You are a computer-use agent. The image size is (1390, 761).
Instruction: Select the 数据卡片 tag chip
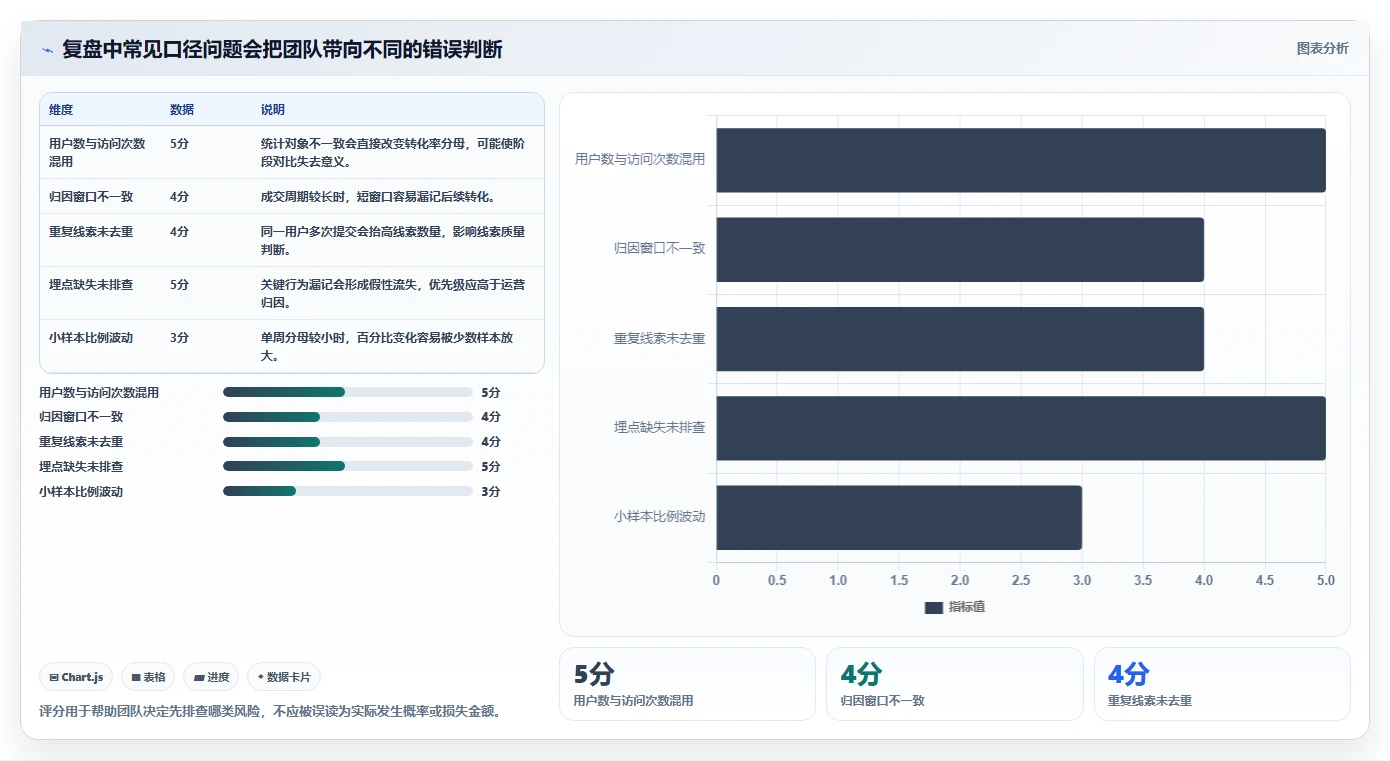pos(284,677)
